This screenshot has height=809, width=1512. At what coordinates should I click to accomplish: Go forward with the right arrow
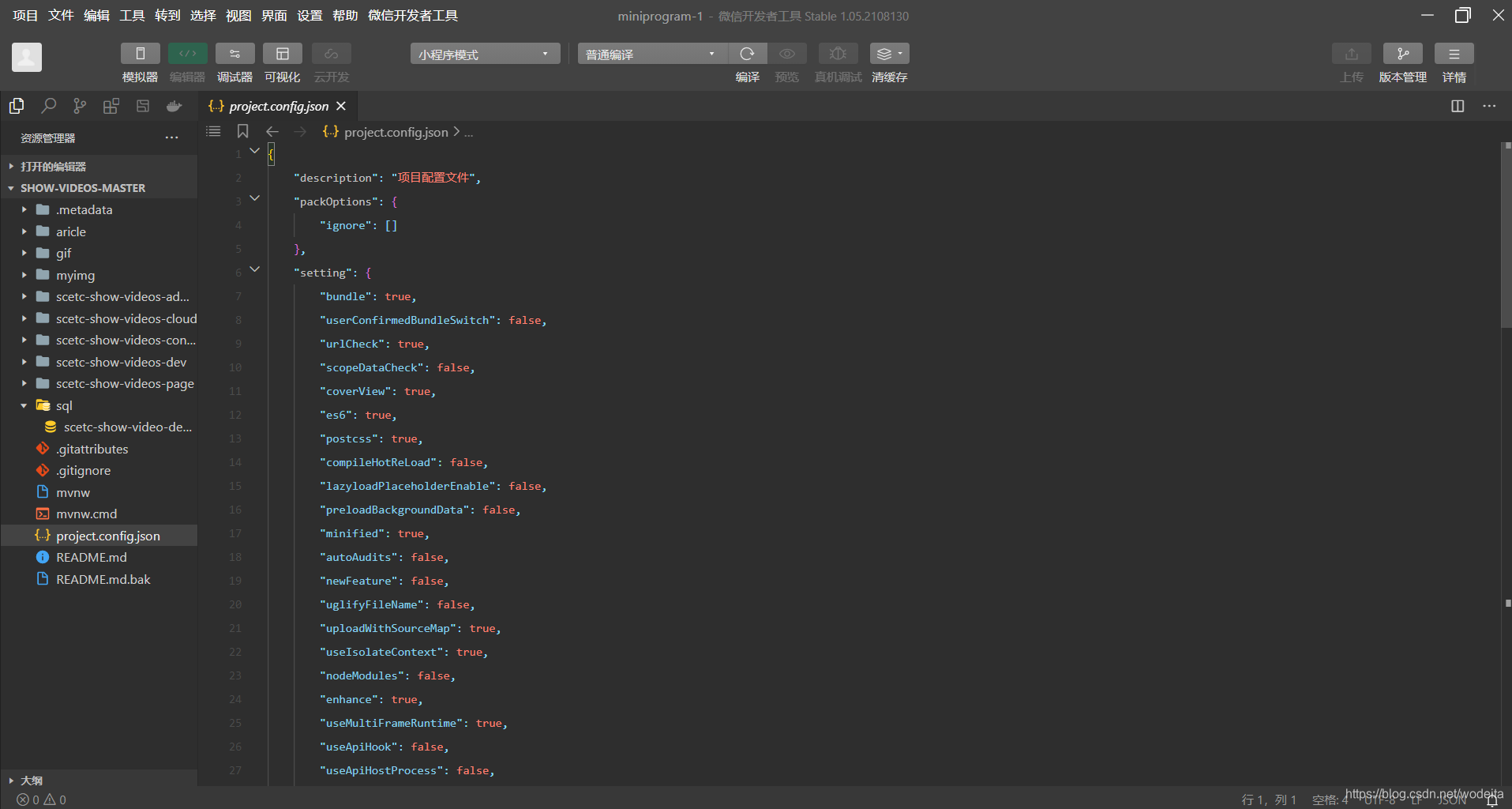pyautogui.click(x=300, y=132)
